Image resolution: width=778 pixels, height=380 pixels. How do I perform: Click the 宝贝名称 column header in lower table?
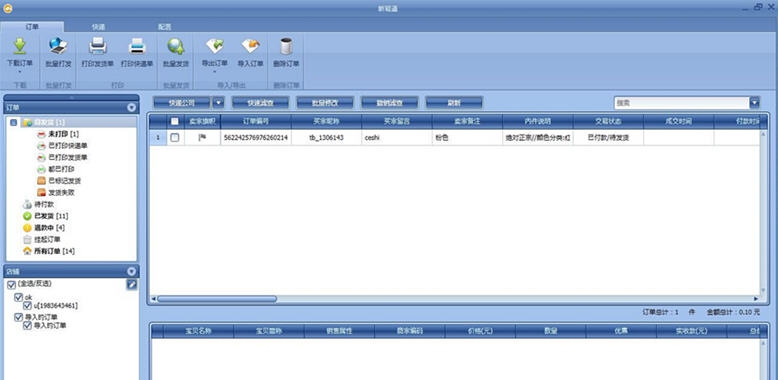click(198, 331)
